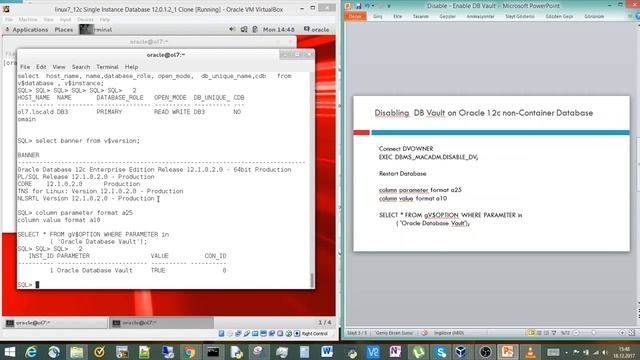Image resolution: width=640 pixels, height=360 pixels.
Task: Show hidden system tray icons arrow
Action: [567, 352]
